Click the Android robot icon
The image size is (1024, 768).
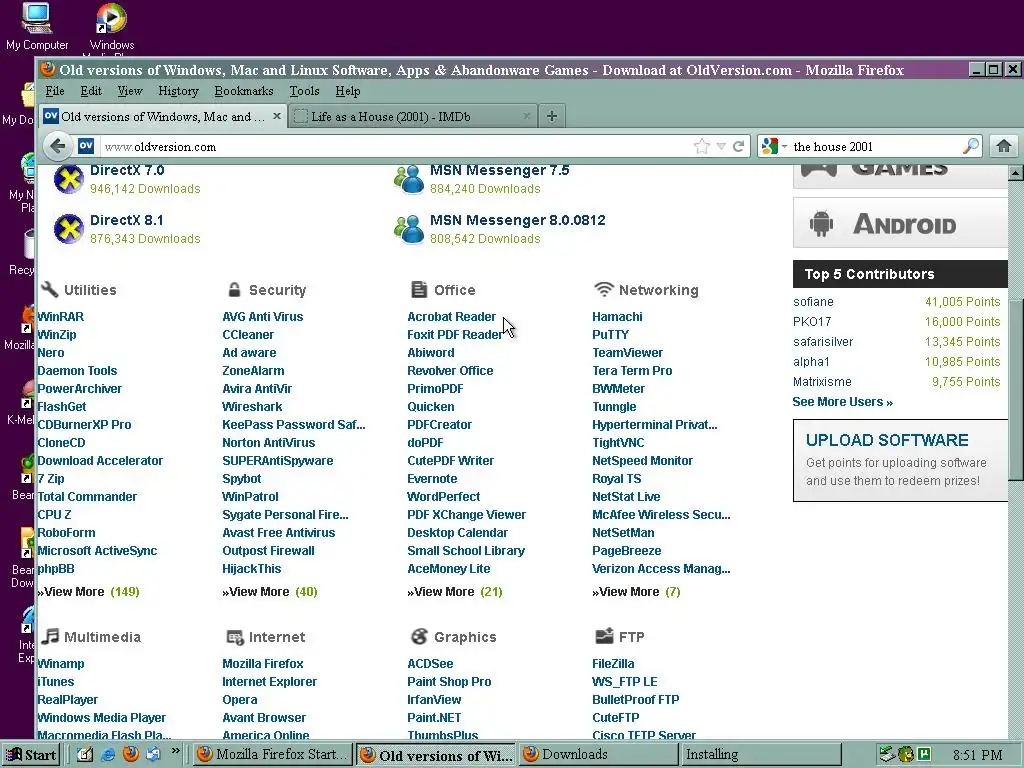[821, 224]
